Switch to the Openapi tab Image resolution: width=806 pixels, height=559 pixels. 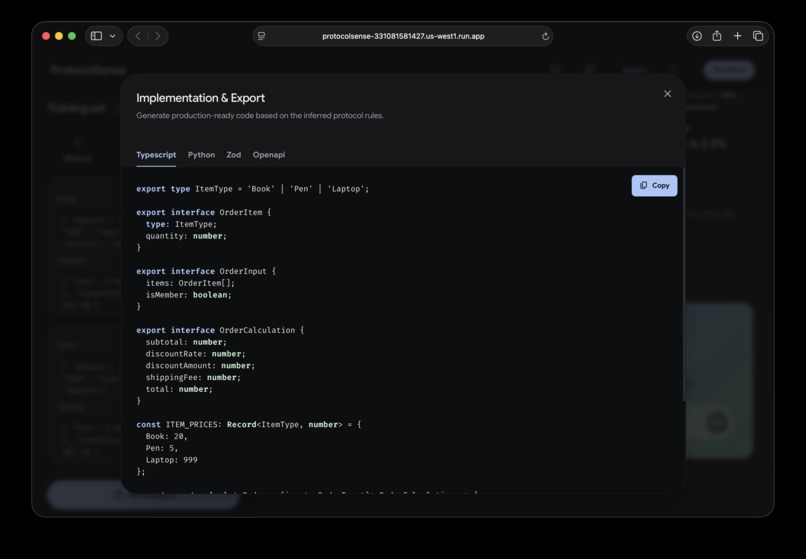pyautogui.click(x=269, y=155)
